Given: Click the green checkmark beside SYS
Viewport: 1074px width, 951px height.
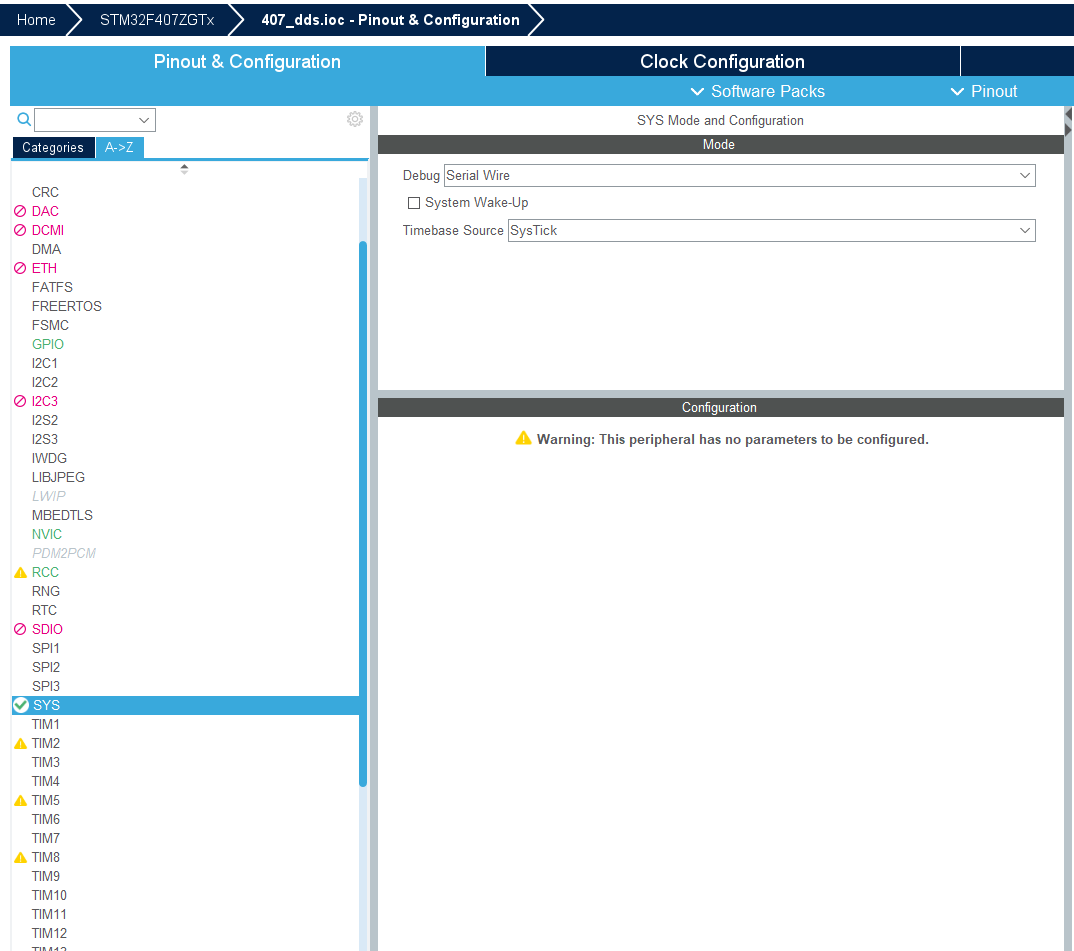Looking at the screenshot, I should [21, 705].
